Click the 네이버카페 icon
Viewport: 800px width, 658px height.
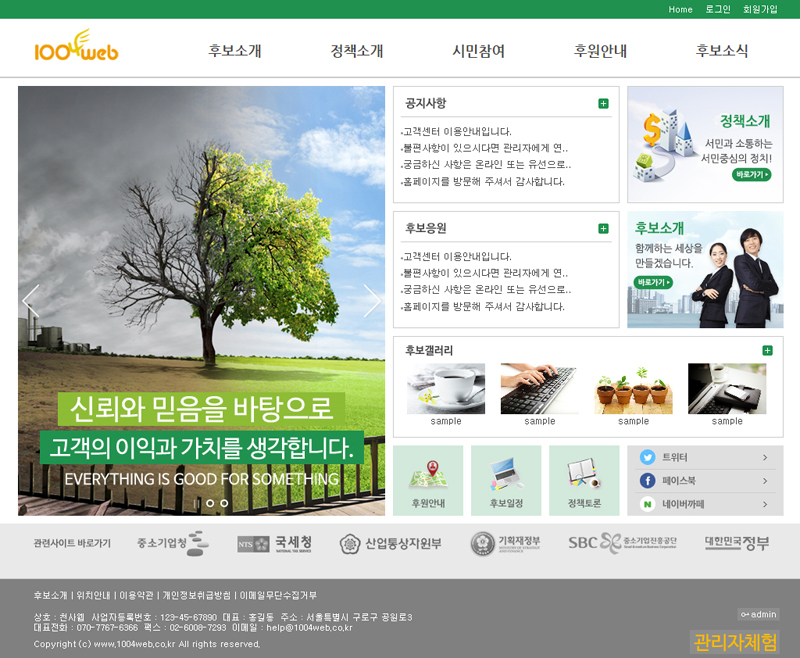(647, 505)
